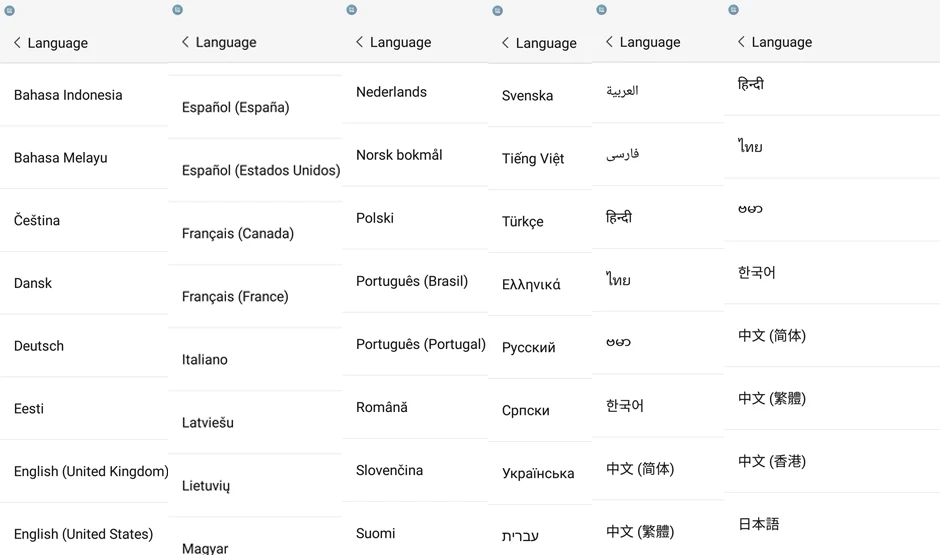Choose Svenska language
The height and width of the screenshot is (555, 940).
[540, 95]
